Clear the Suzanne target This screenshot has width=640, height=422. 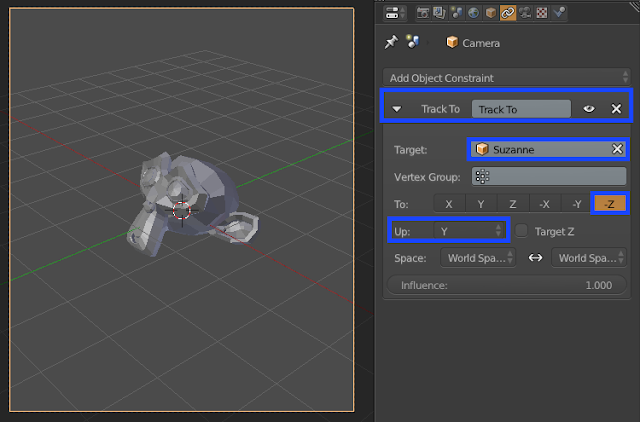(618, 149)
